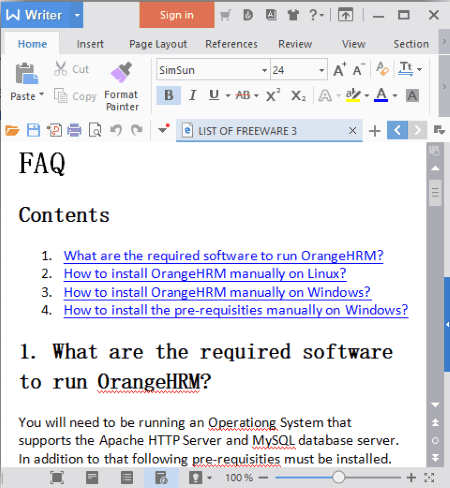
Task: Click the Paste clipboard icon
Action: coord(27,73)
